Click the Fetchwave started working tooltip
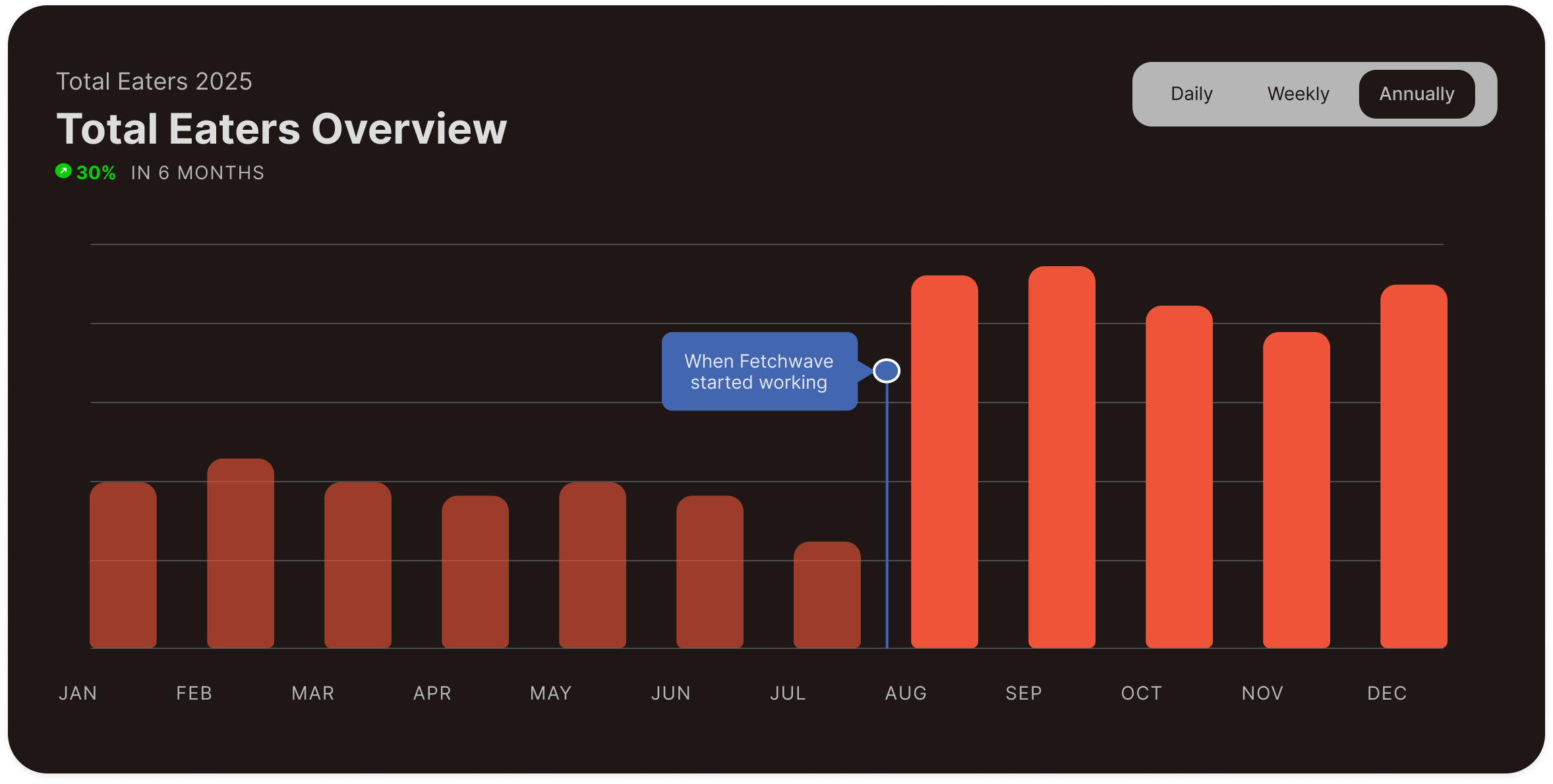Viewport: 1553px width, 784px height. tap(759, 372)
